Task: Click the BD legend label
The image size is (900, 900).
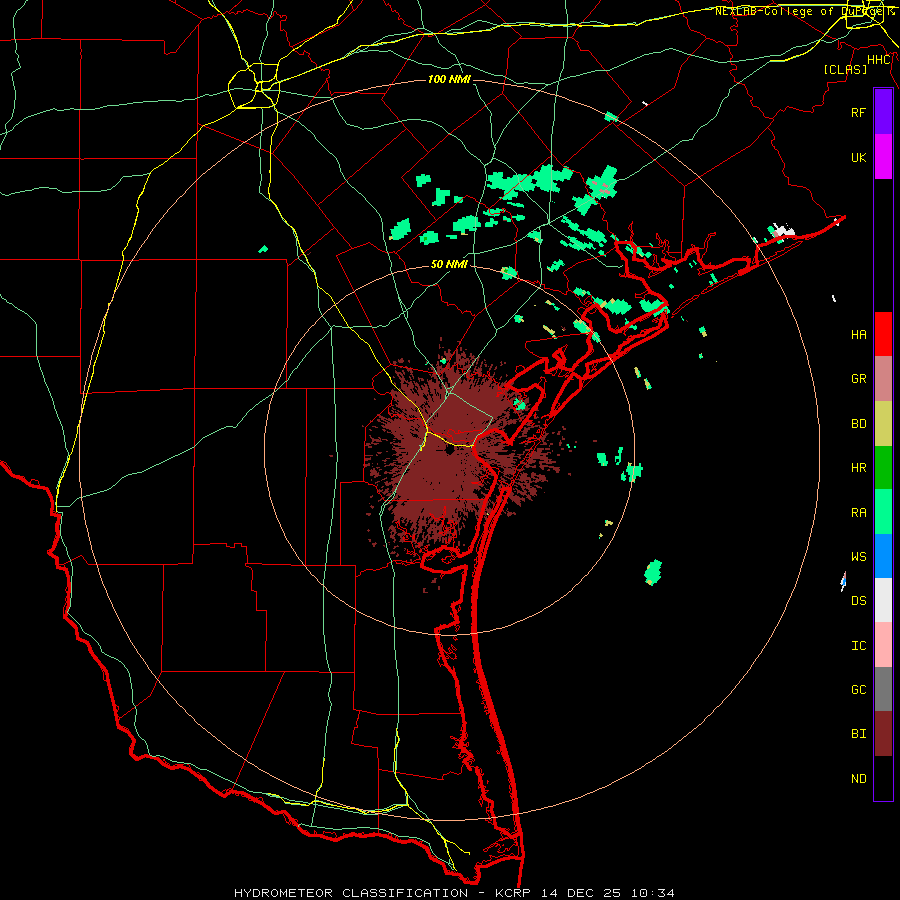Action: click(858, 424)
